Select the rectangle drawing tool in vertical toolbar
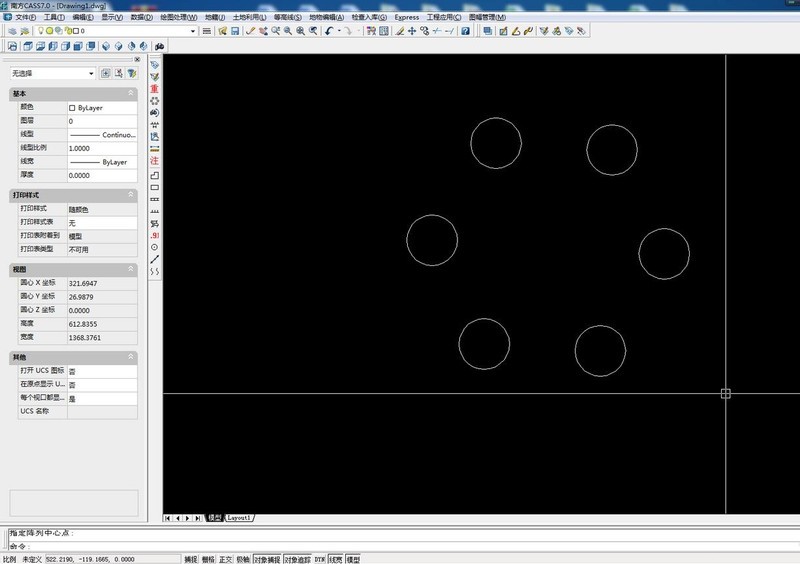 point(155,187)
